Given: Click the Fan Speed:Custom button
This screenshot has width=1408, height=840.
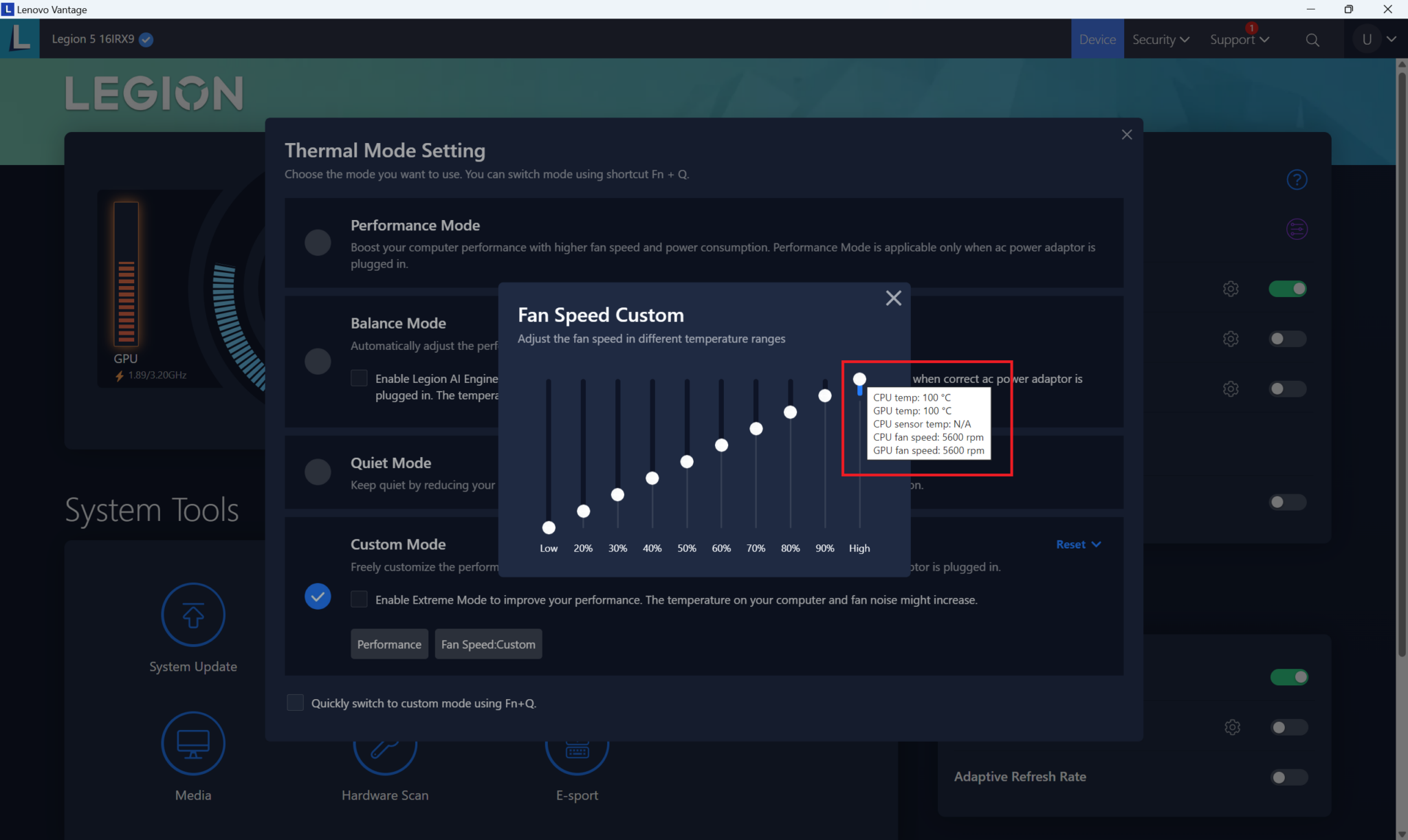Looking at the screenshot, I should pos(488,644).
